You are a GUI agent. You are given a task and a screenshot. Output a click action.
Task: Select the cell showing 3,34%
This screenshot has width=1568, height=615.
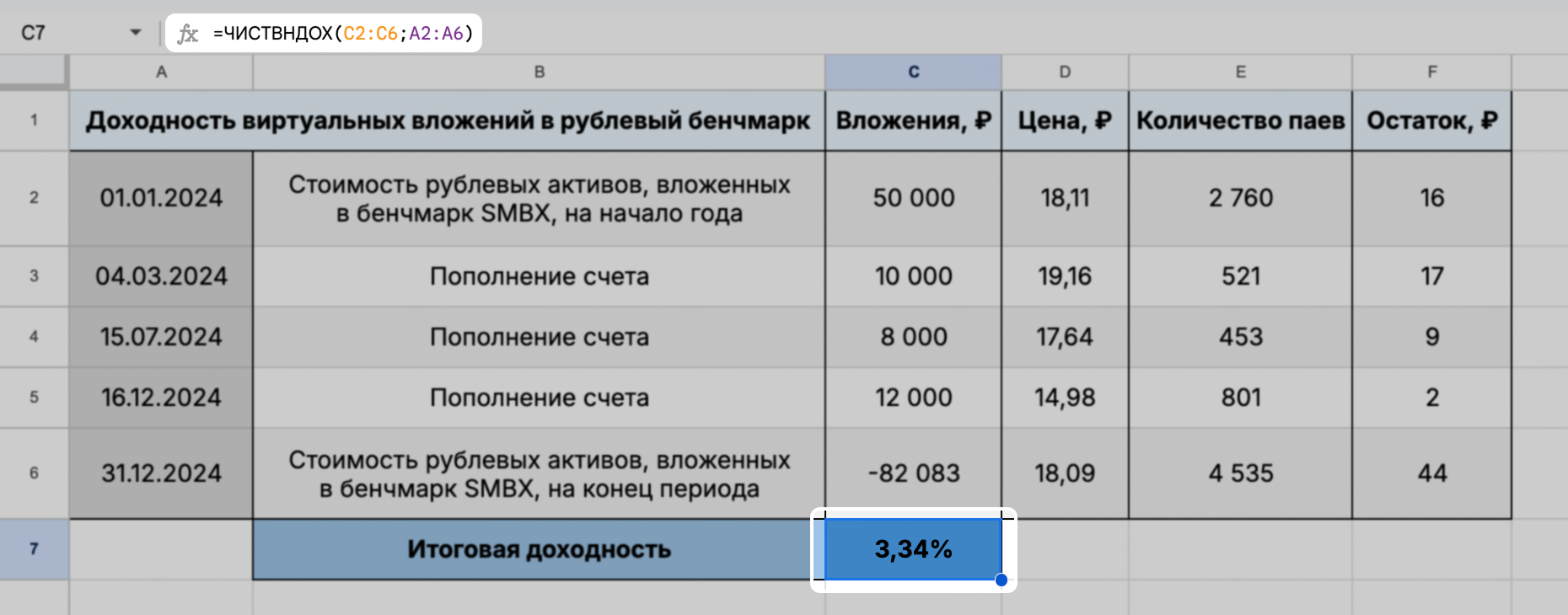913,548
